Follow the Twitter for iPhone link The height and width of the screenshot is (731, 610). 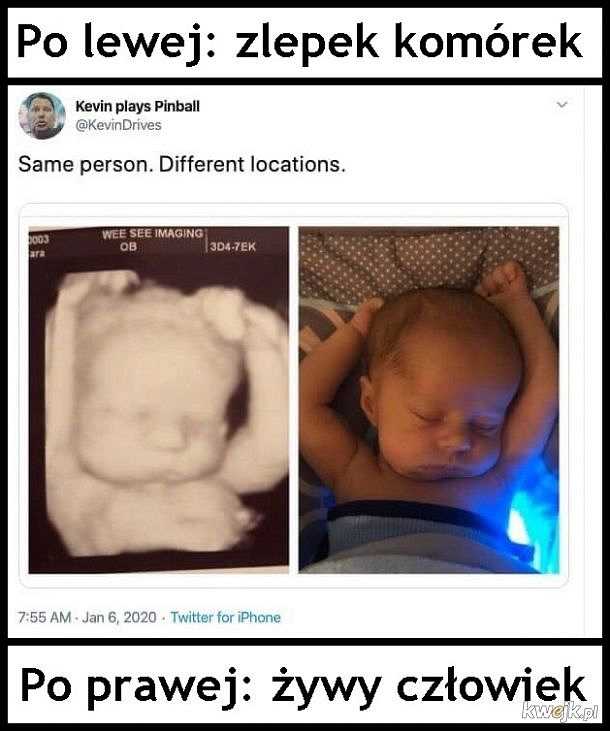(226, 617)
